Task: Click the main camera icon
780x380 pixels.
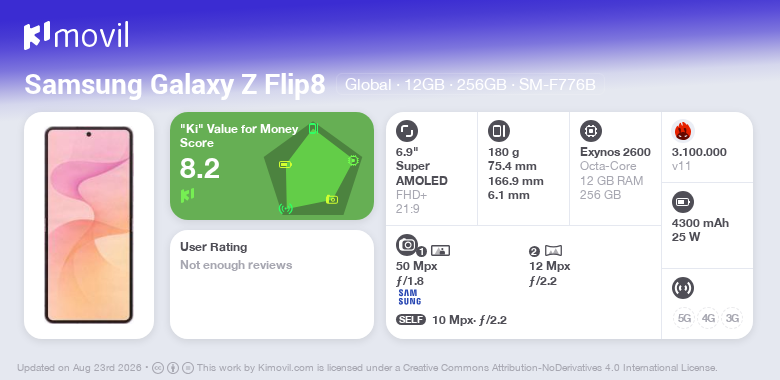Action: (407, 244)
